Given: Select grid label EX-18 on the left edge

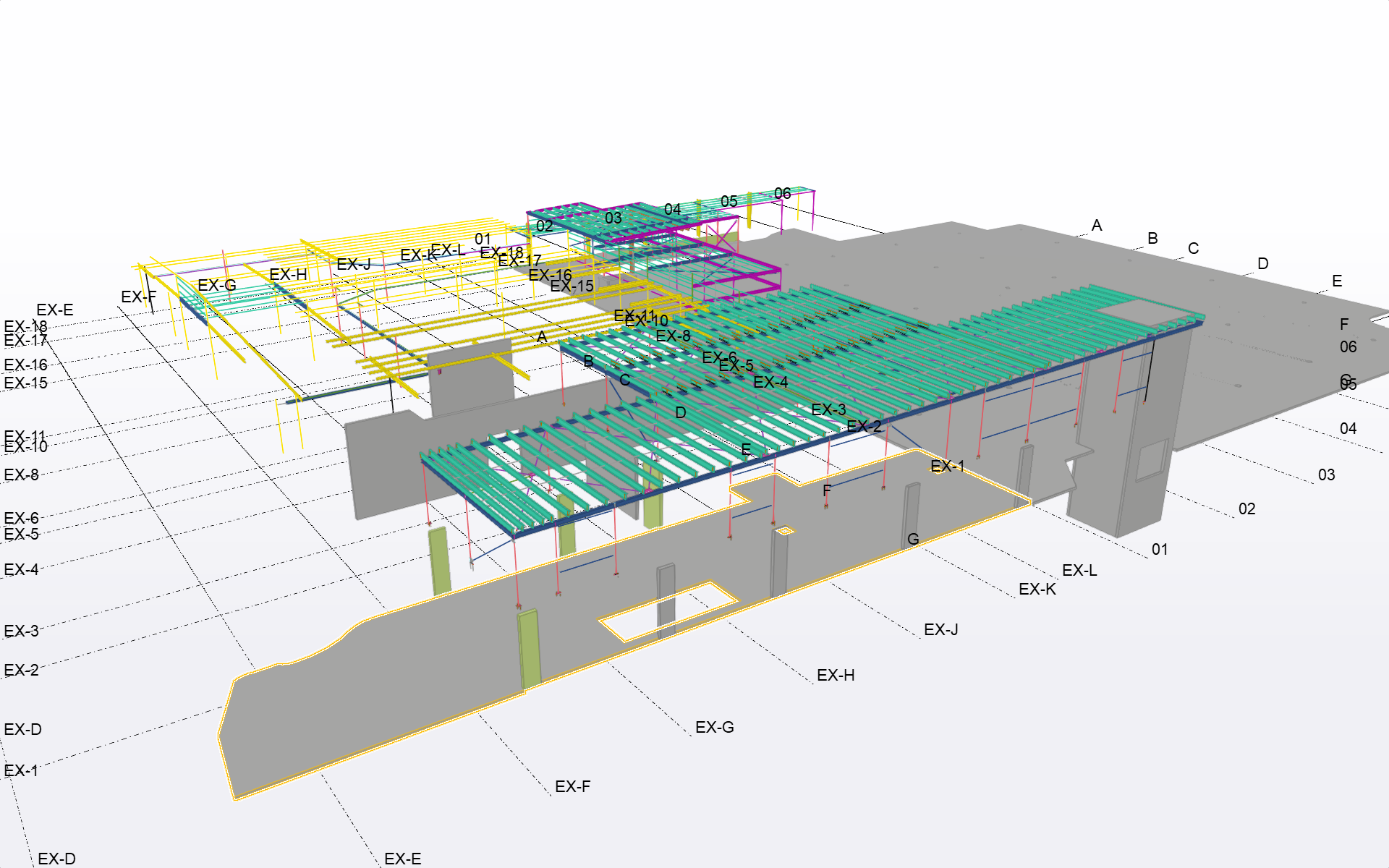Looking at the screenshot, I should click(x=26, y=327).
